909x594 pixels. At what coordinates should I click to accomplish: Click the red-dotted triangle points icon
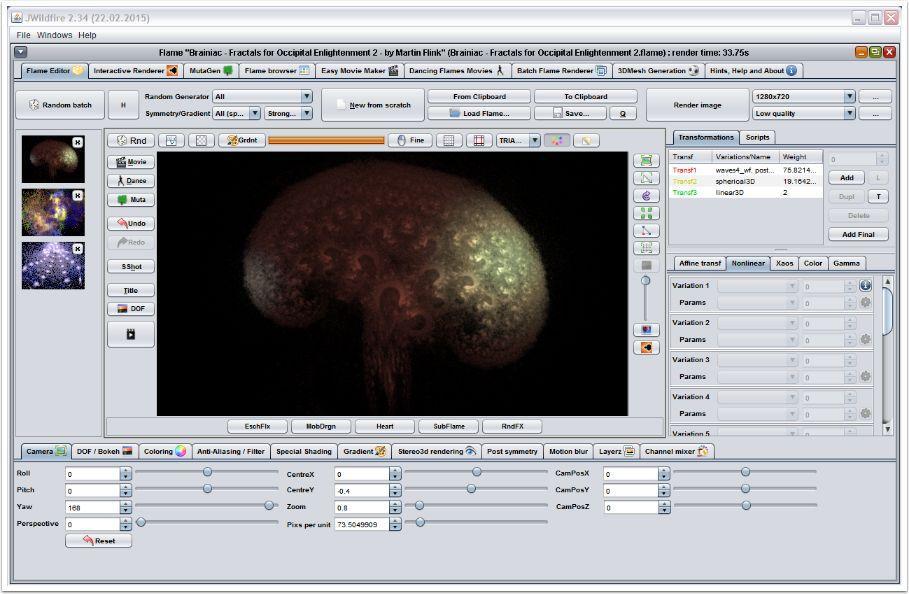pyautogui.click(x=646, y=231)
